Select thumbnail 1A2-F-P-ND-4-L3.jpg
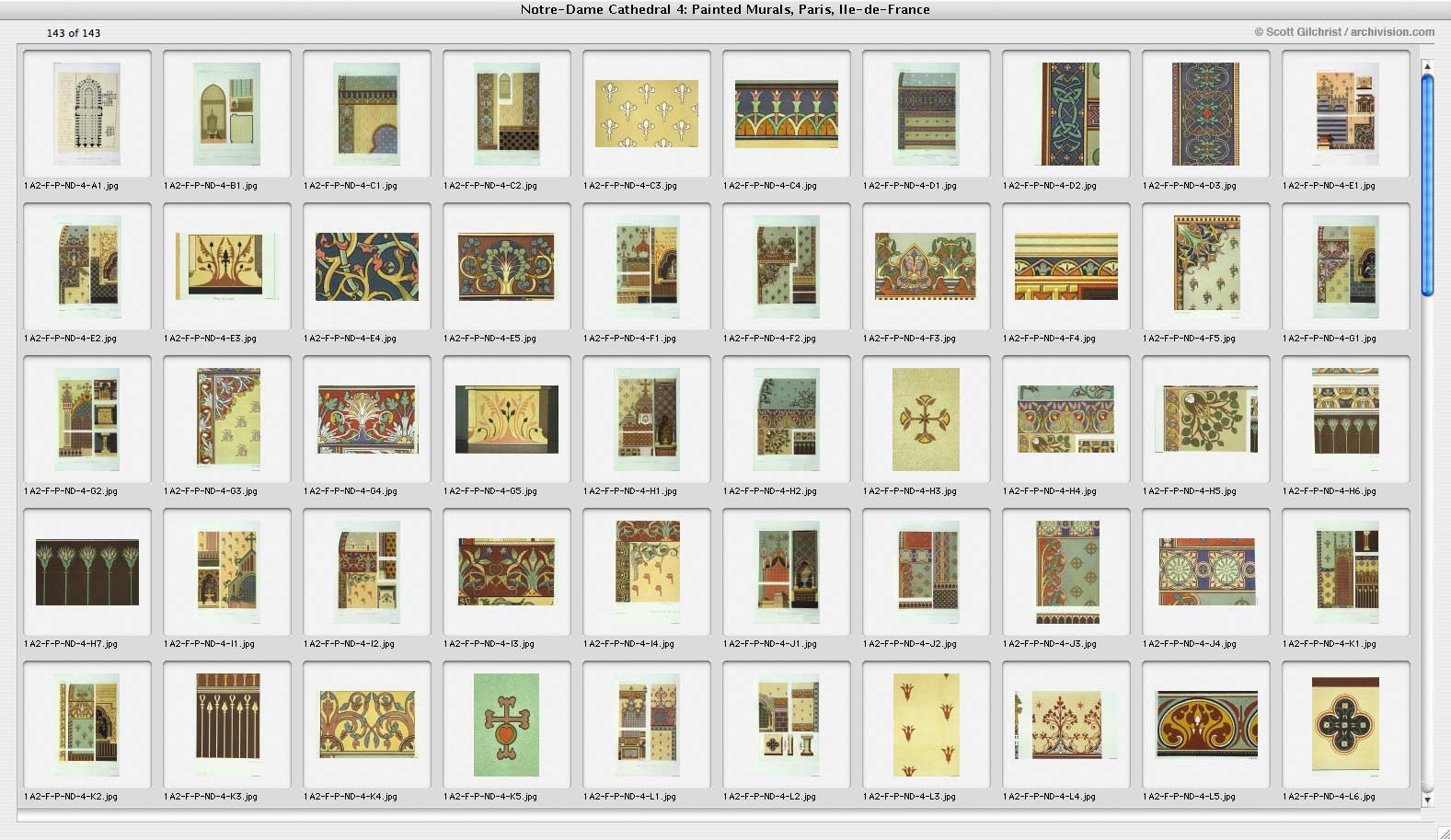 (x=927, y=724)
